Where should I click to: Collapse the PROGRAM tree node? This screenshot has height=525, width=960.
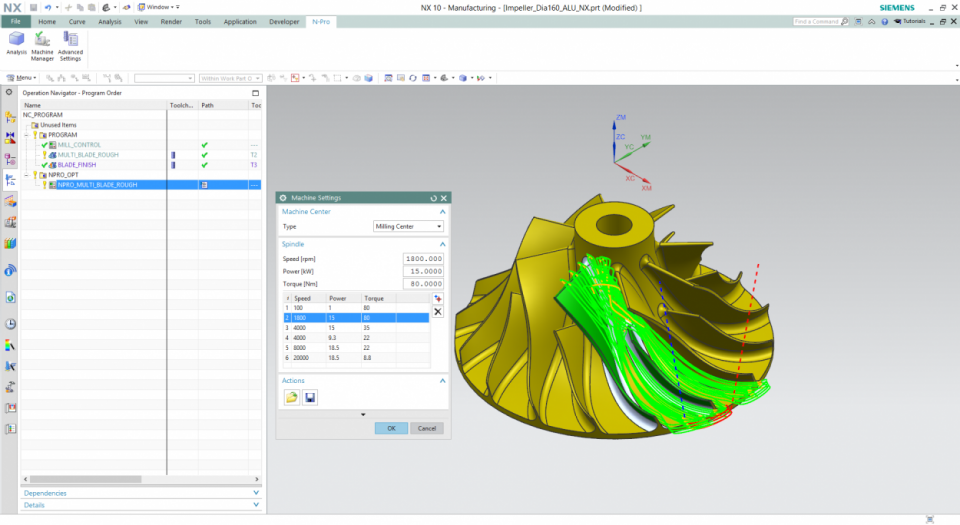pos(27,135)
